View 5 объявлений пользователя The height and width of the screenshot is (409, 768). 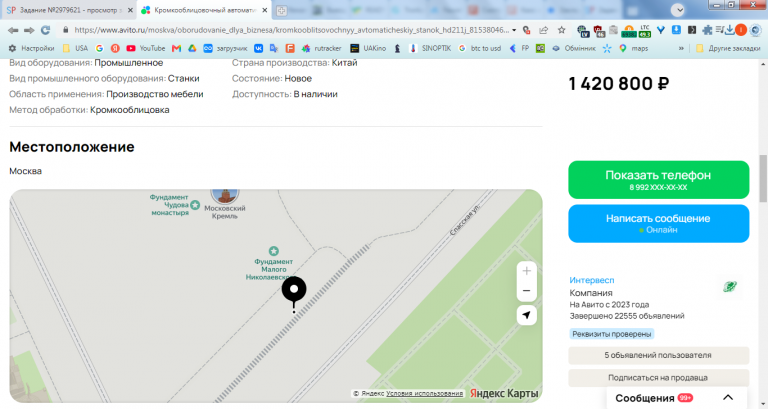pyautogui.click(x=658, y=356)
